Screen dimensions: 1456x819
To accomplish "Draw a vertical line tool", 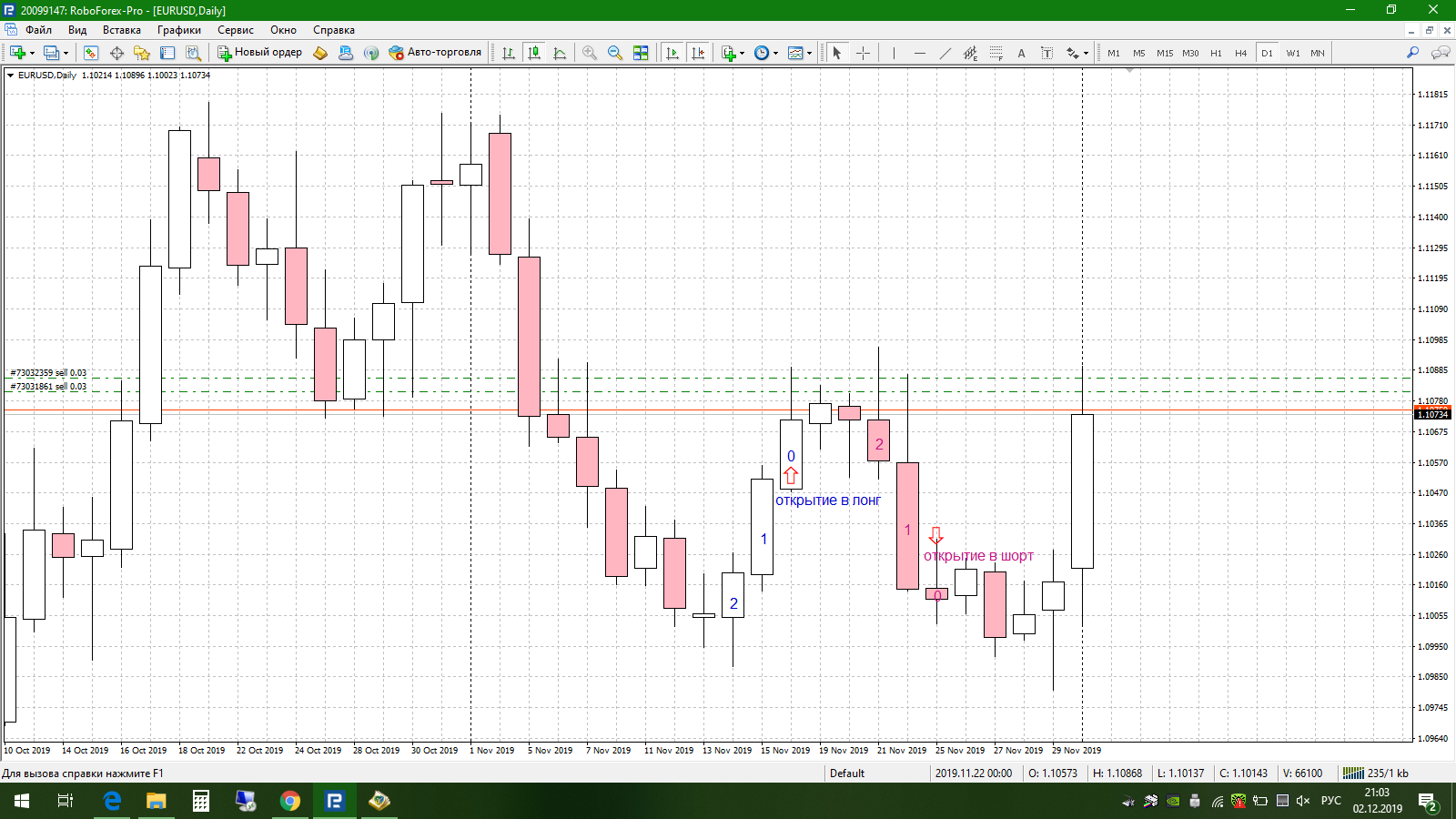I will pos(894,53).
